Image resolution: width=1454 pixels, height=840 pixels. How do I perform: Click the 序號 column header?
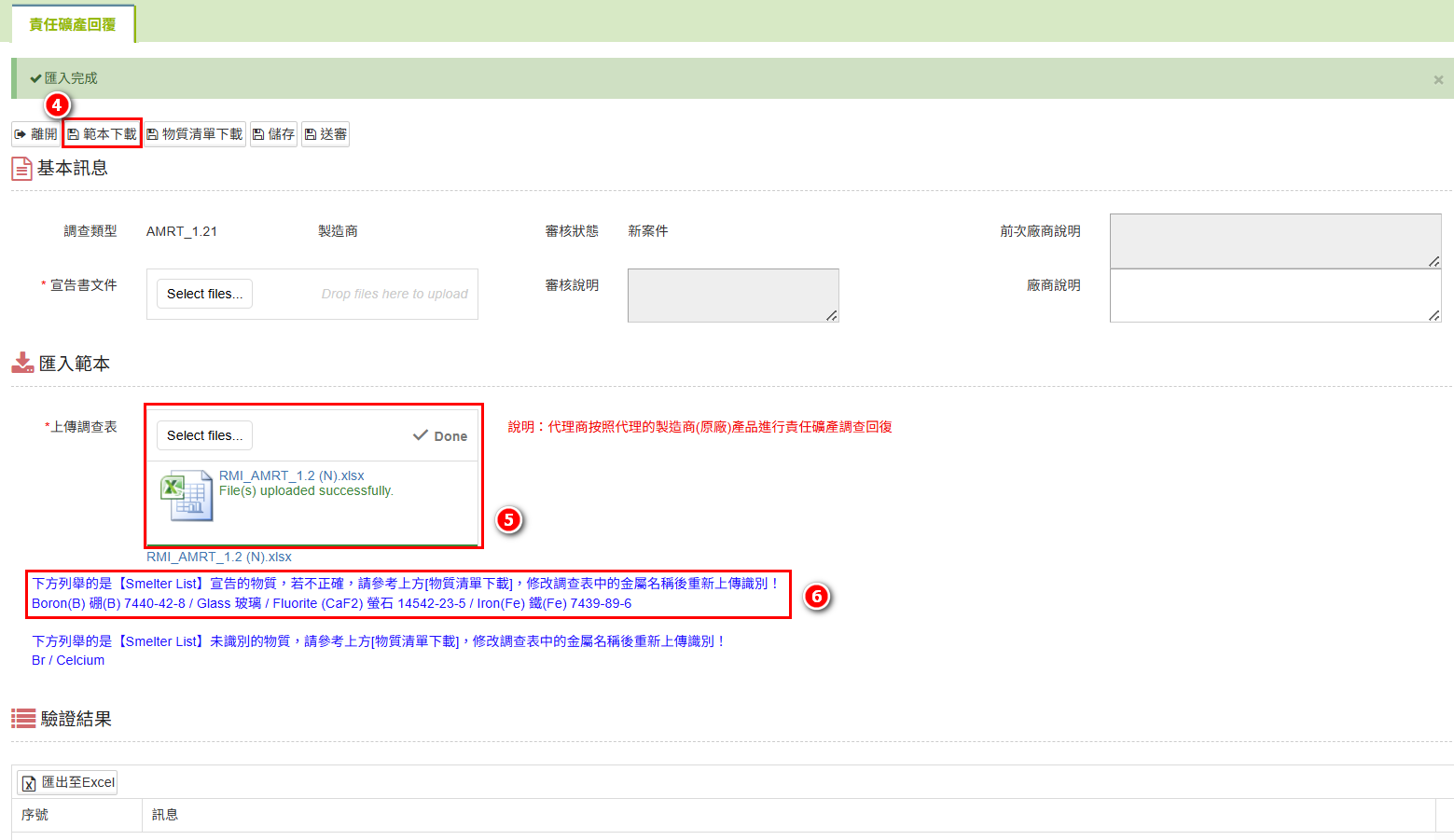[x=35, y=815]
